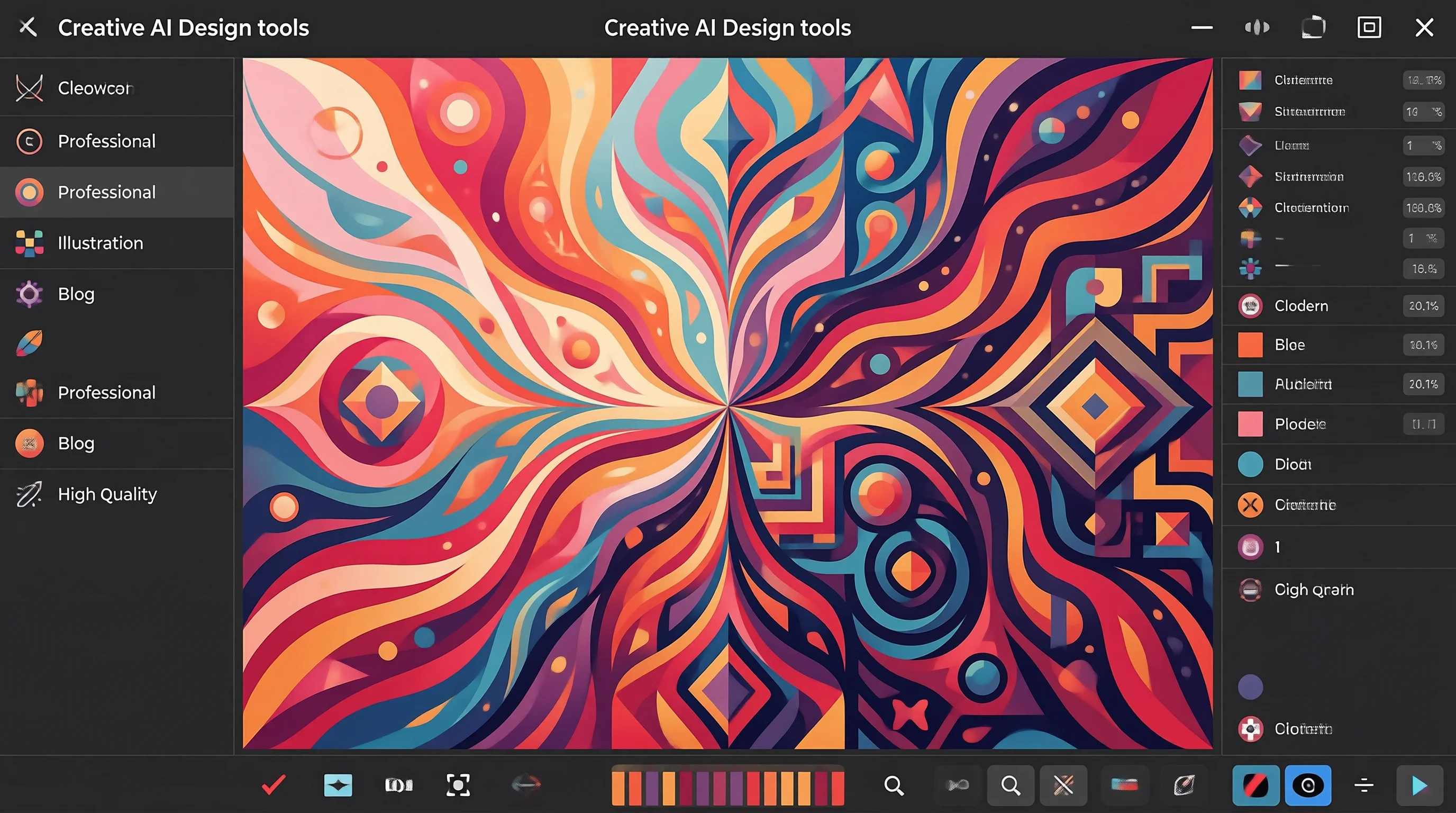
Task: Toggle the orange X icon beside Ciowtrarhb
Action: 1250,504
